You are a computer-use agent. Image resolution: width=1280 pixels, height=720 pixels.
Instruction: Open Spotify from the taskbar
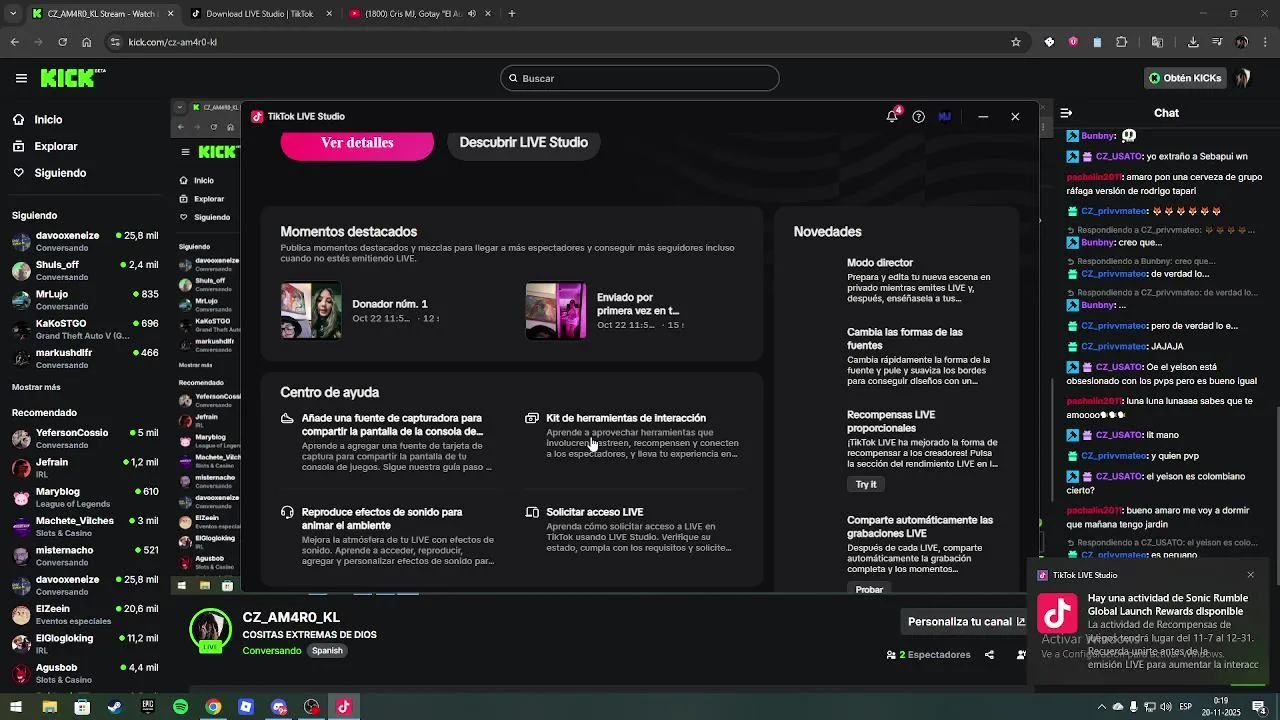click(x=180, y=707)
